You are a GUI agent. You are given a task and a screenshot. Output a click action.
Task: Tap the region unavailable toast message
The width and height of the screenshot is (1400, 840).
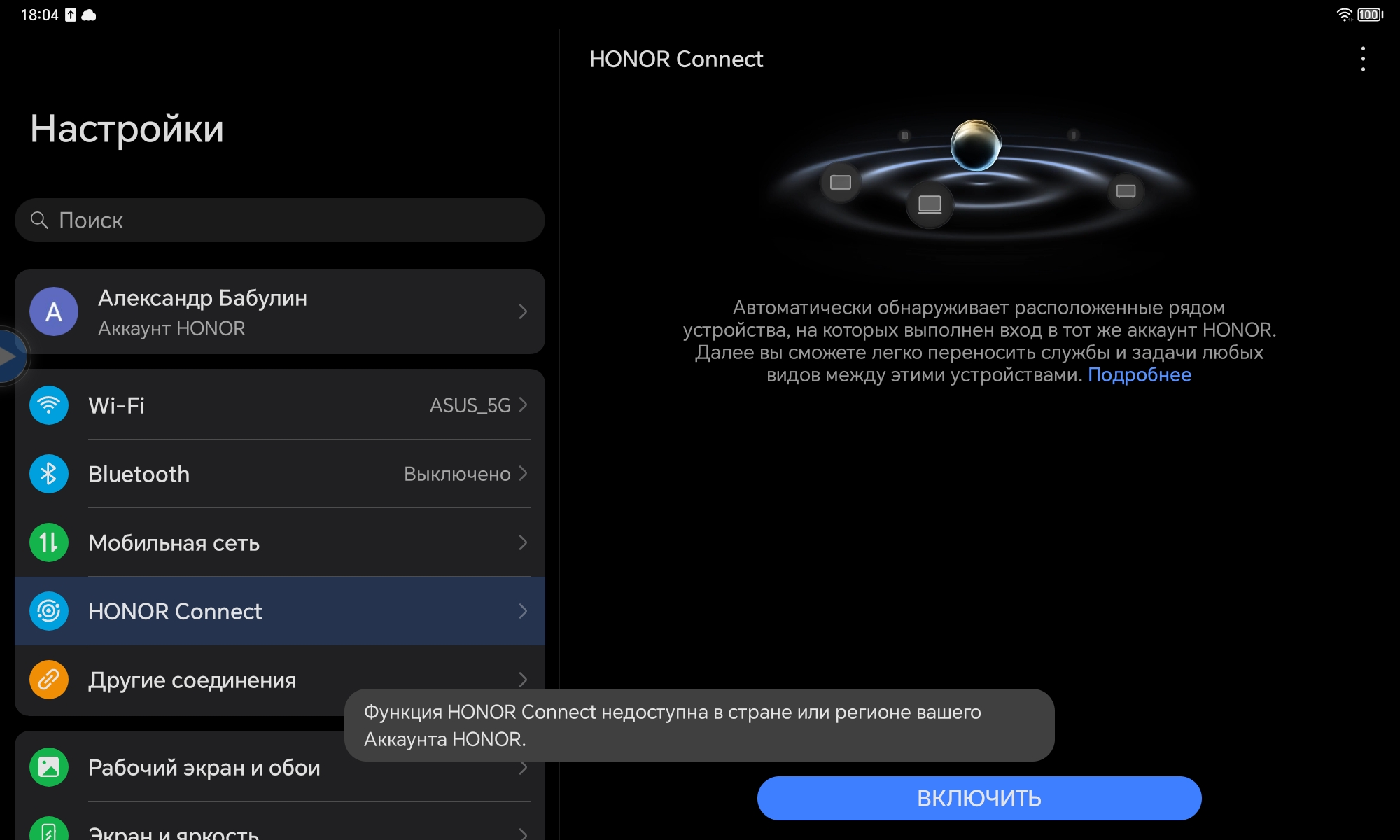tap(699, 725)
